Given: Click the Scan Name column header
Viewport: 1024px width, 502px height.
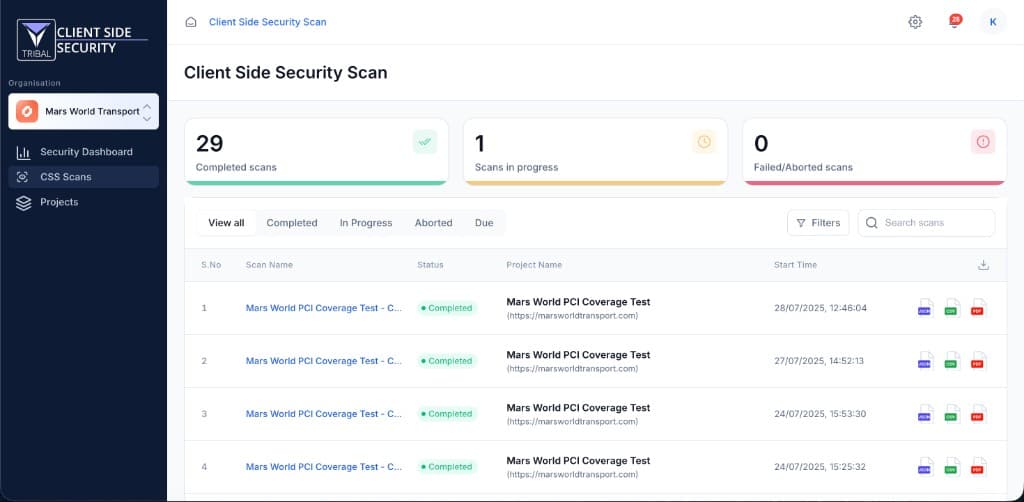Looking at the screenshot, I should pos(269,265).
